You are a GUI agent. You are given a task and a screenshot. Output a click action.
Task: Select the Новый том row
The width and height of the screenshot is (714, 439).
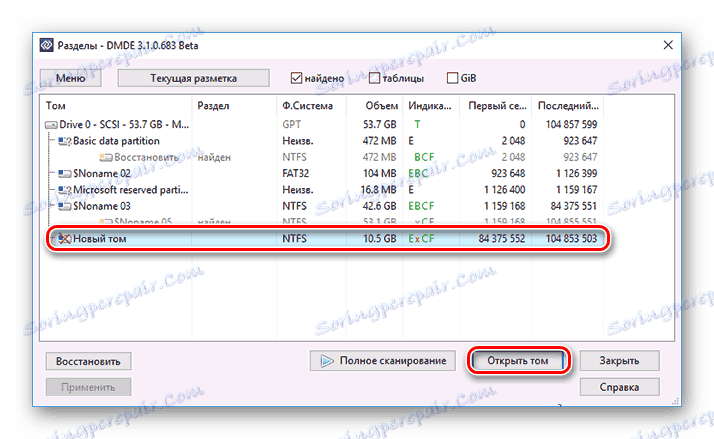tap(327, 239)
